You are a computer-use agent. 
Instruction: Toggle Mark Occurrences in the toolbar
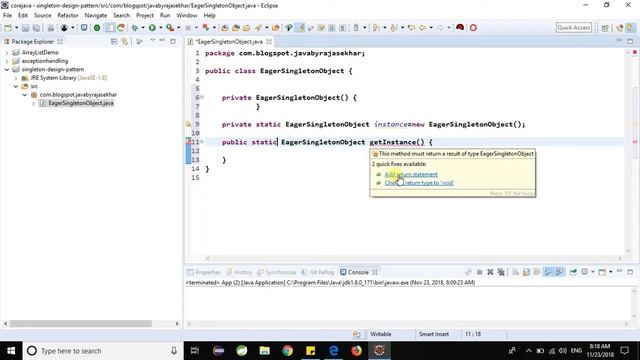(x=300, y=28)
